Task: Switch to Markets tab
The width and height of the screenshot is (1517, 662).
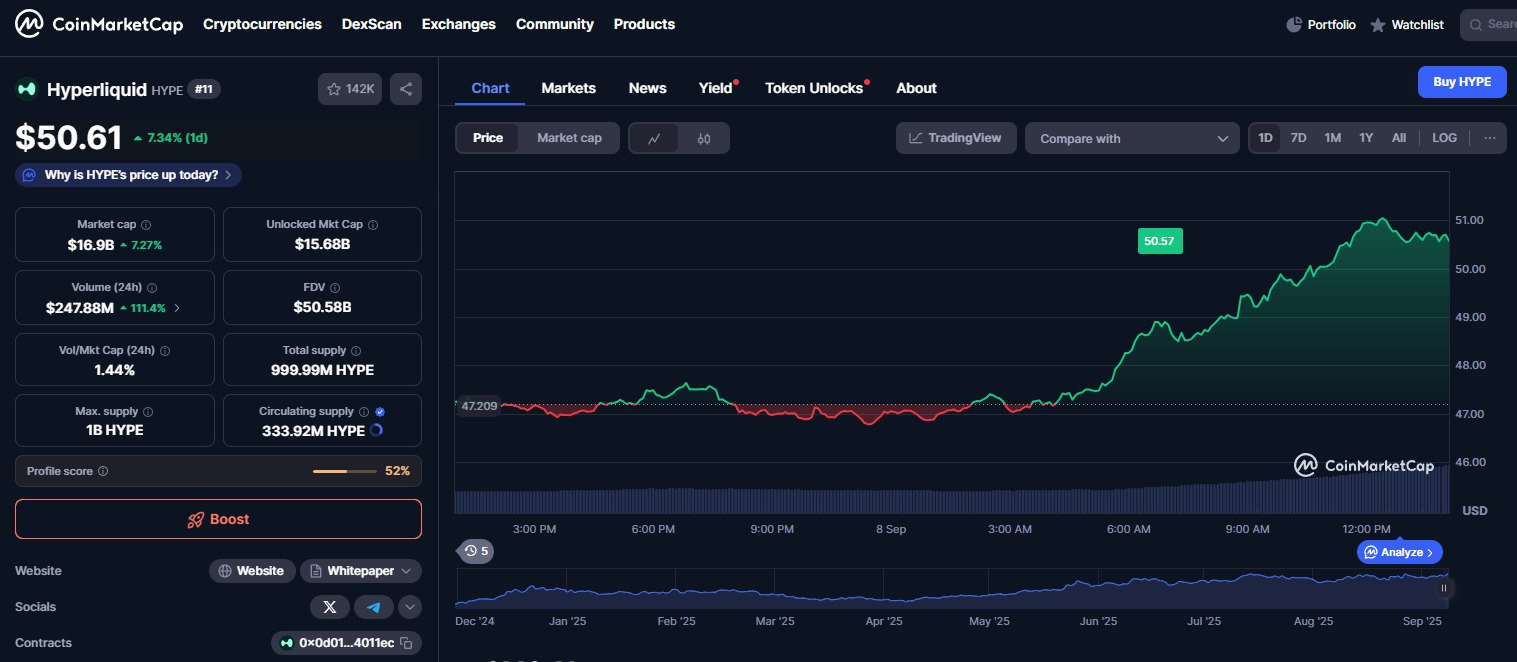Action: point(568,88)
